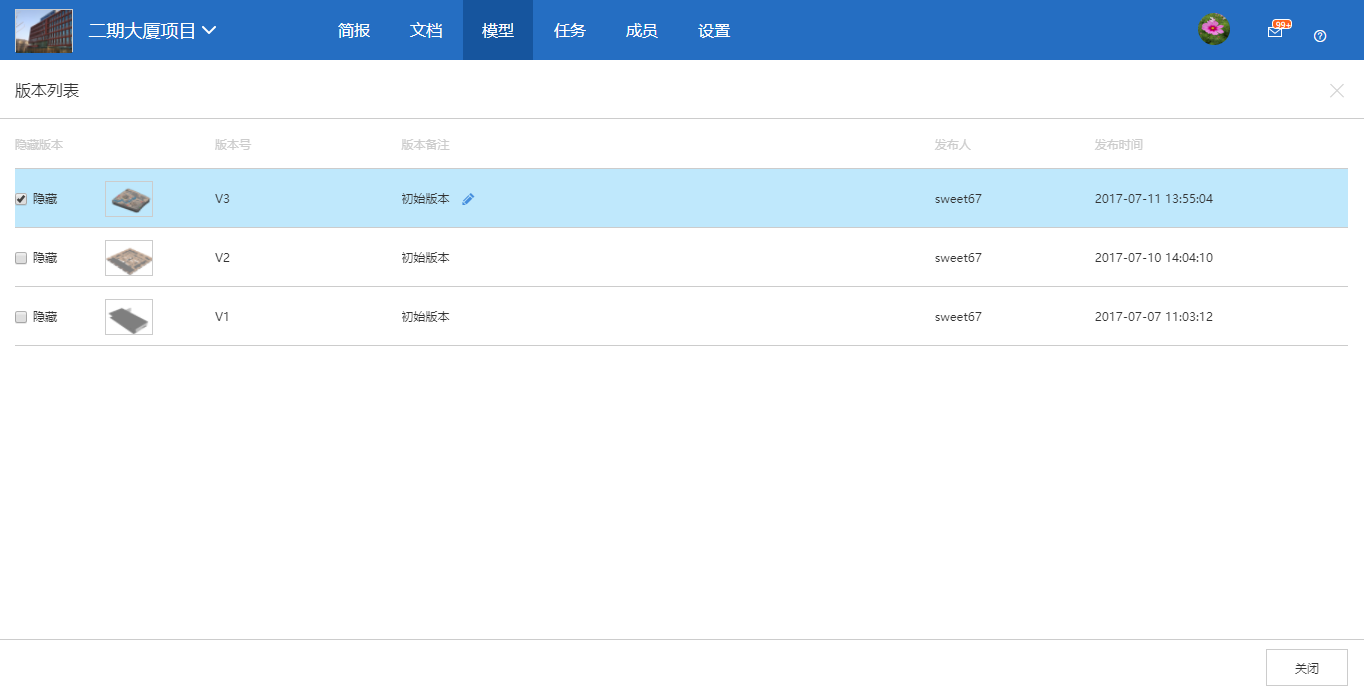Open V2 model thumbnail preview
Screen dimensions: 1364x691
tap(129, 258)
